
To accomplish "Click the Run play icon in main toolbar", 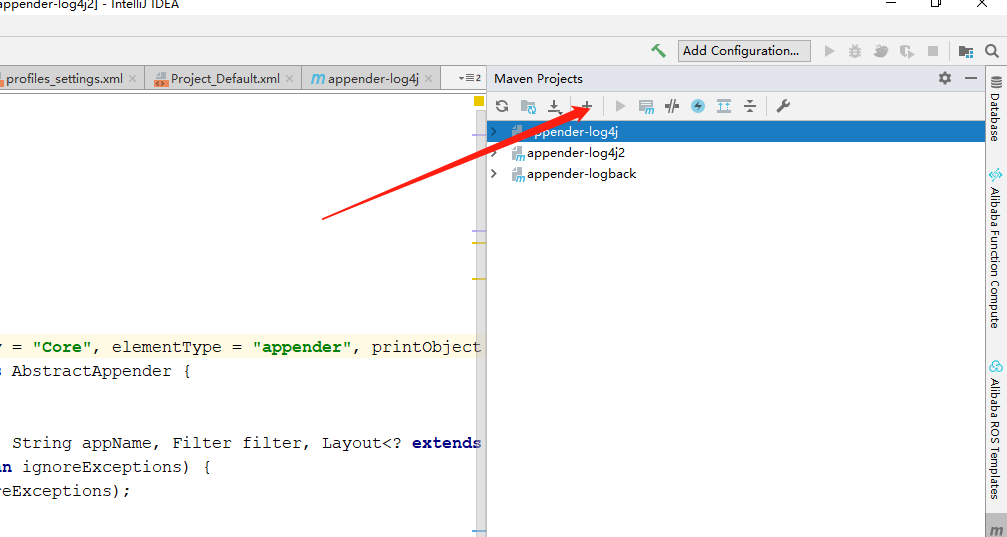I will tap(830, 51).
